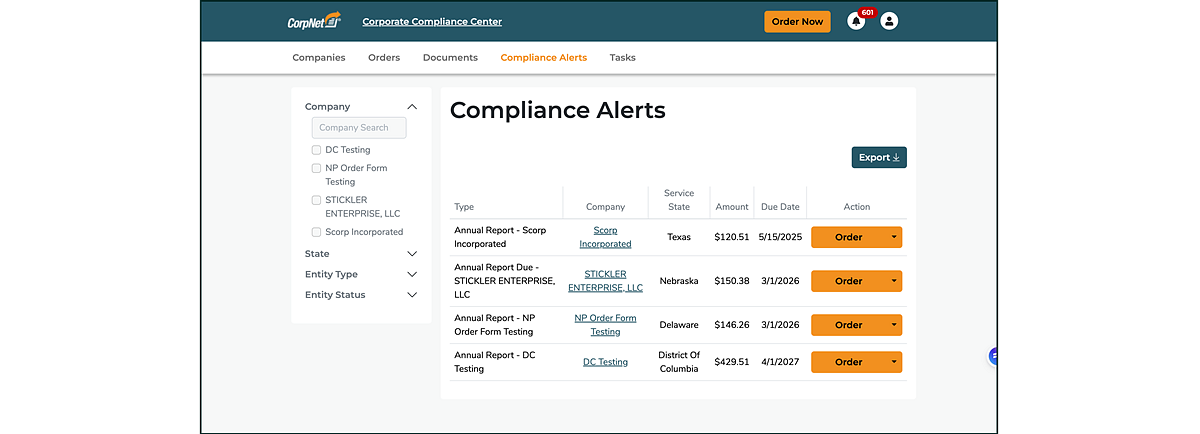This screenshot has height=434, width=1200.
Task: Focus the Company Search field
Action: (359, 128)
